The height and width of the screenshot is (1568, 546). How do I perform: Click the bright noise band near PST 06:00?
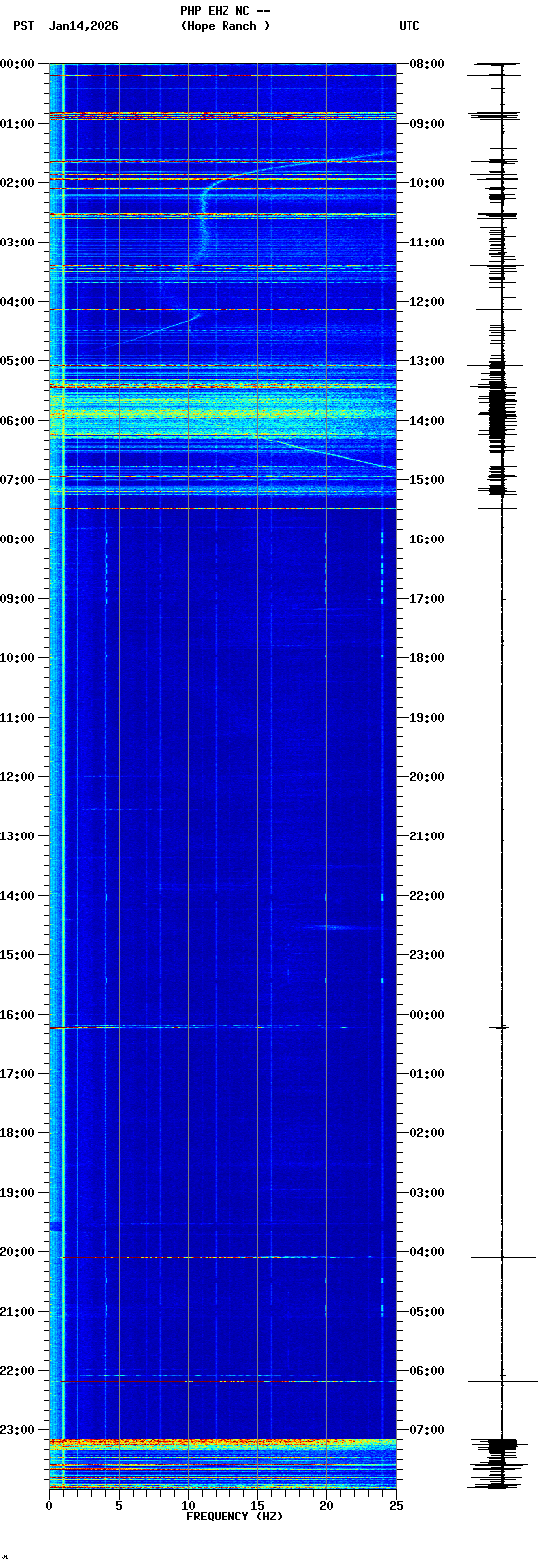(x=223, y=411)
